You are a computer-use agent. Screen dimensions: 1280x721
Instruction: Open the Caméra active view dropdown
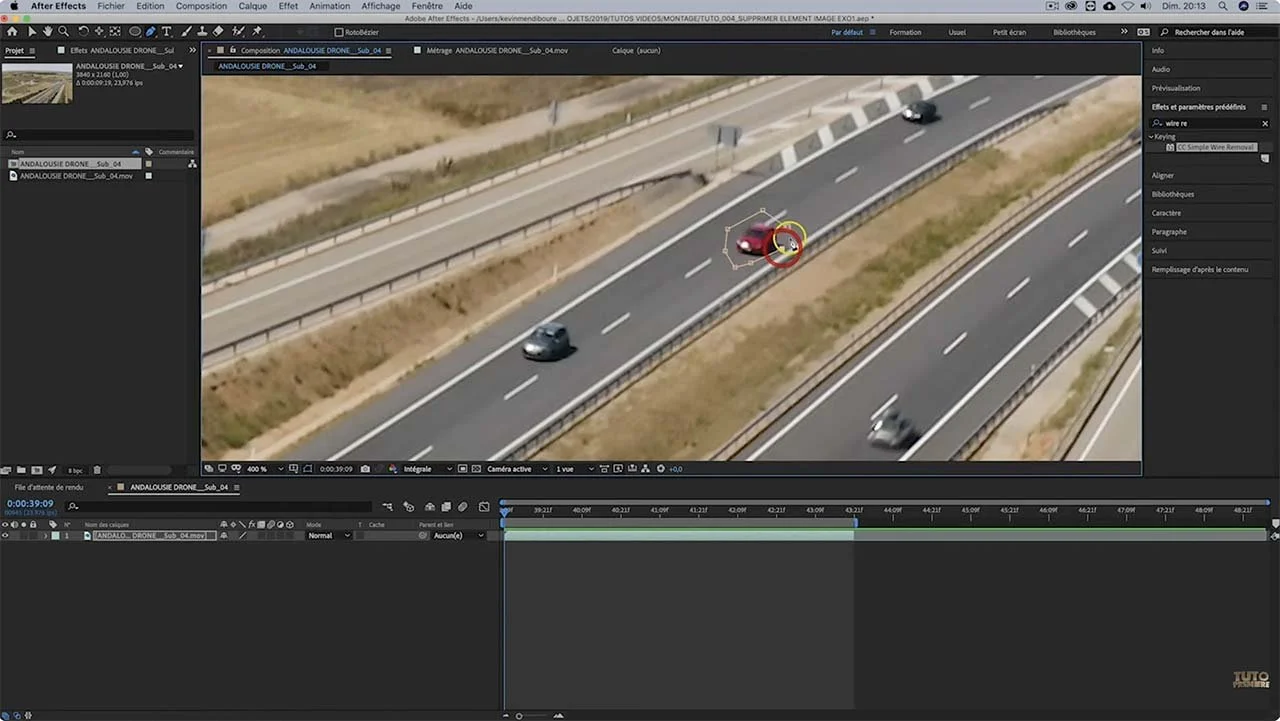tap(514, 468)
